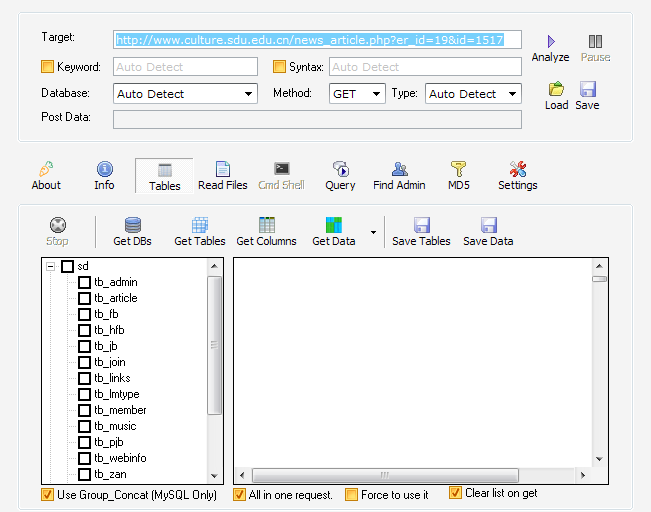
Task: Select tb_hfb table row
Action: tap(109, 330)
